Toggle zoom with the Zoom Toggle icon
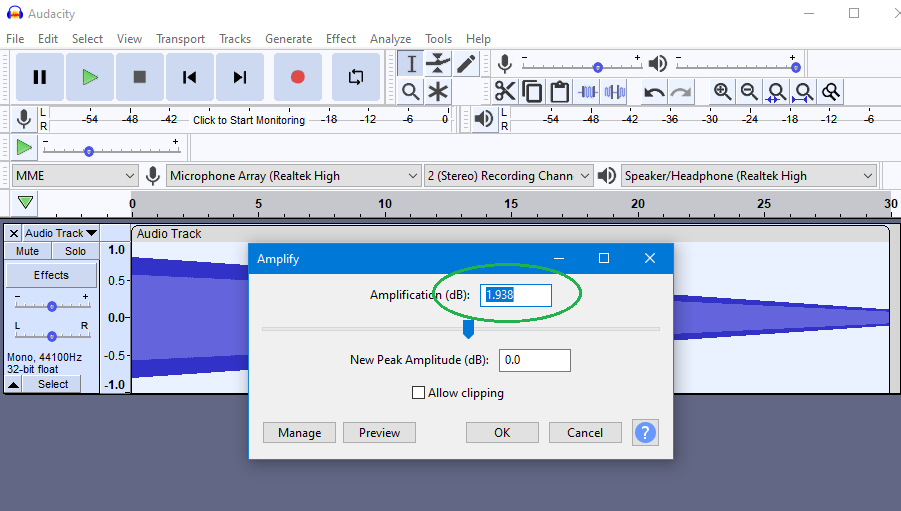Screen dimensions: 901x511 (x=830, y=91)
